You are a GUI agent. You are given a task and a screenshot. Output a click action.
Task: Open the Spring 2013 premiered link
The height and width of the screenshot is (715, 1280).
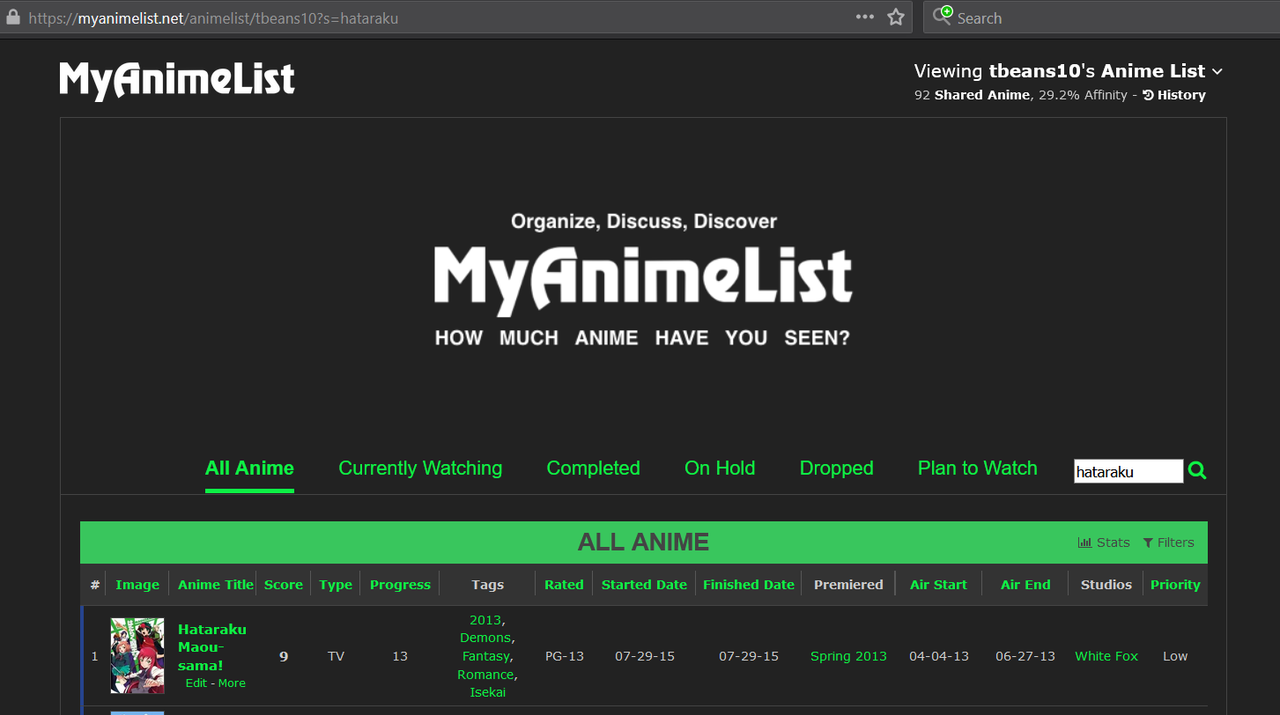(x=848, y=656)
